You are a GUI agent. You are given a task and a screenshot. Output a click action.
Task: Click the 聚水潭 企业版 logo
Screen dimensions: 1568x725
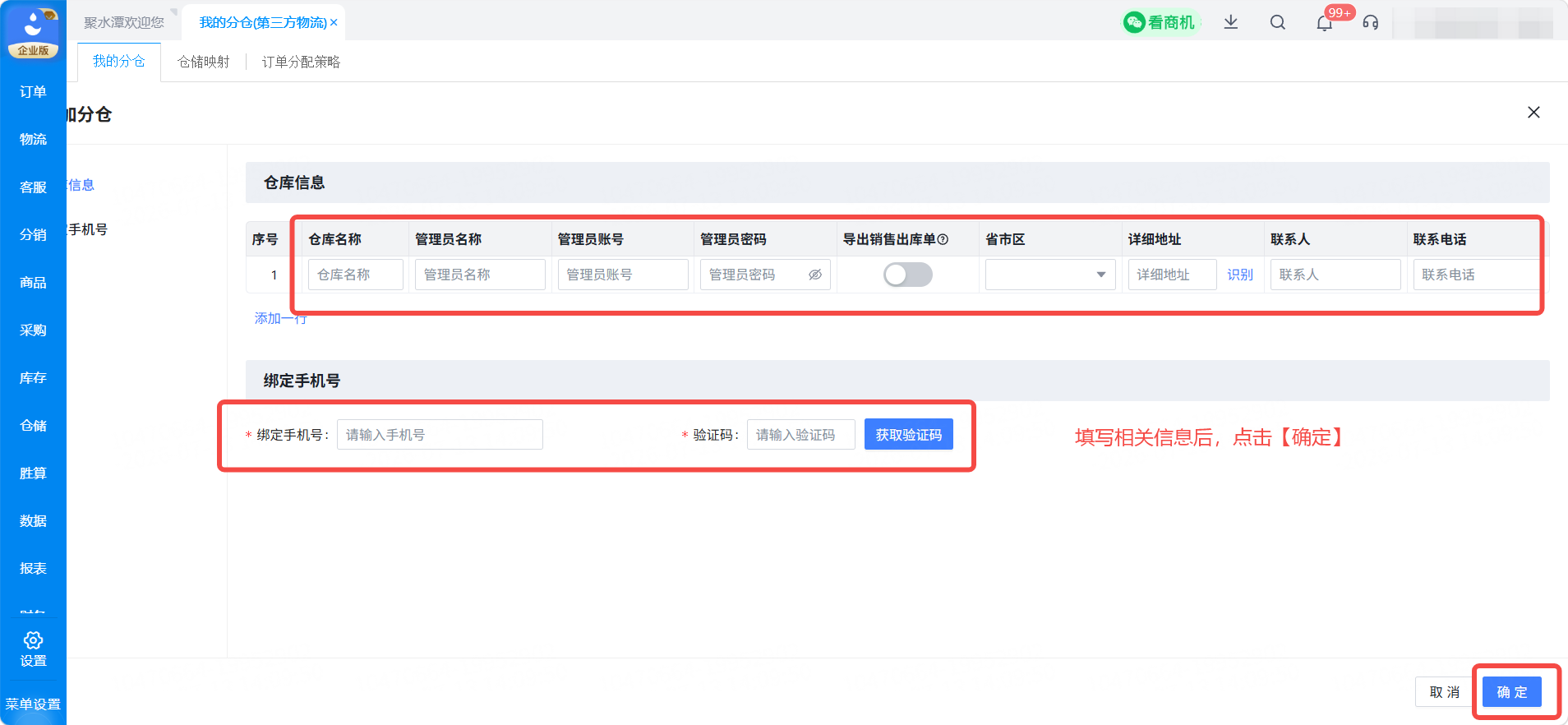point(33,33)
